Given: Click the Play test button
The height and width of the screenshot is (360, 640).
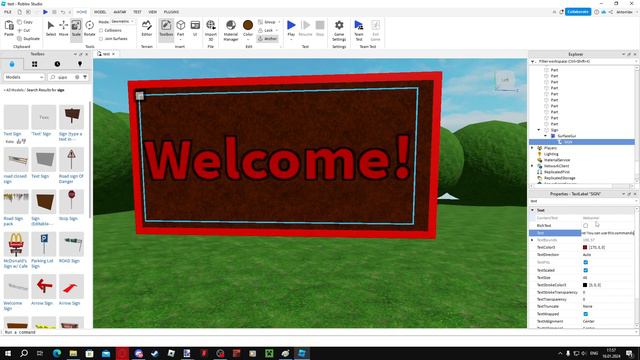Looking at the screenshot, I should (x=291, y=29).
